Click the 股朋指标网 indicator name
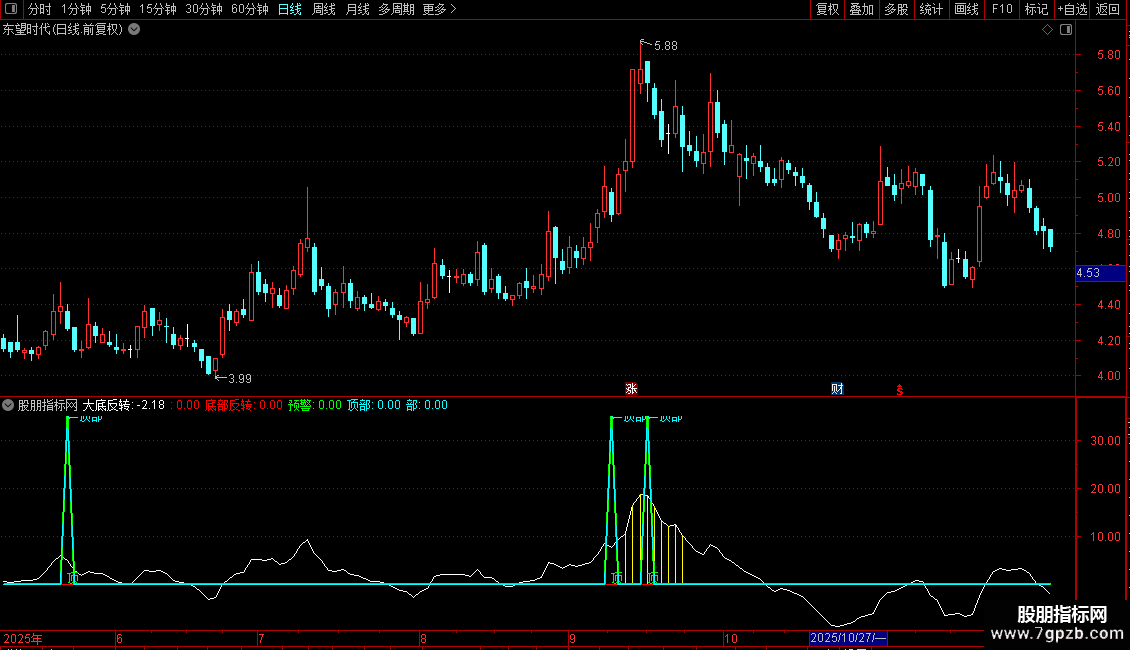 point(48,405)
